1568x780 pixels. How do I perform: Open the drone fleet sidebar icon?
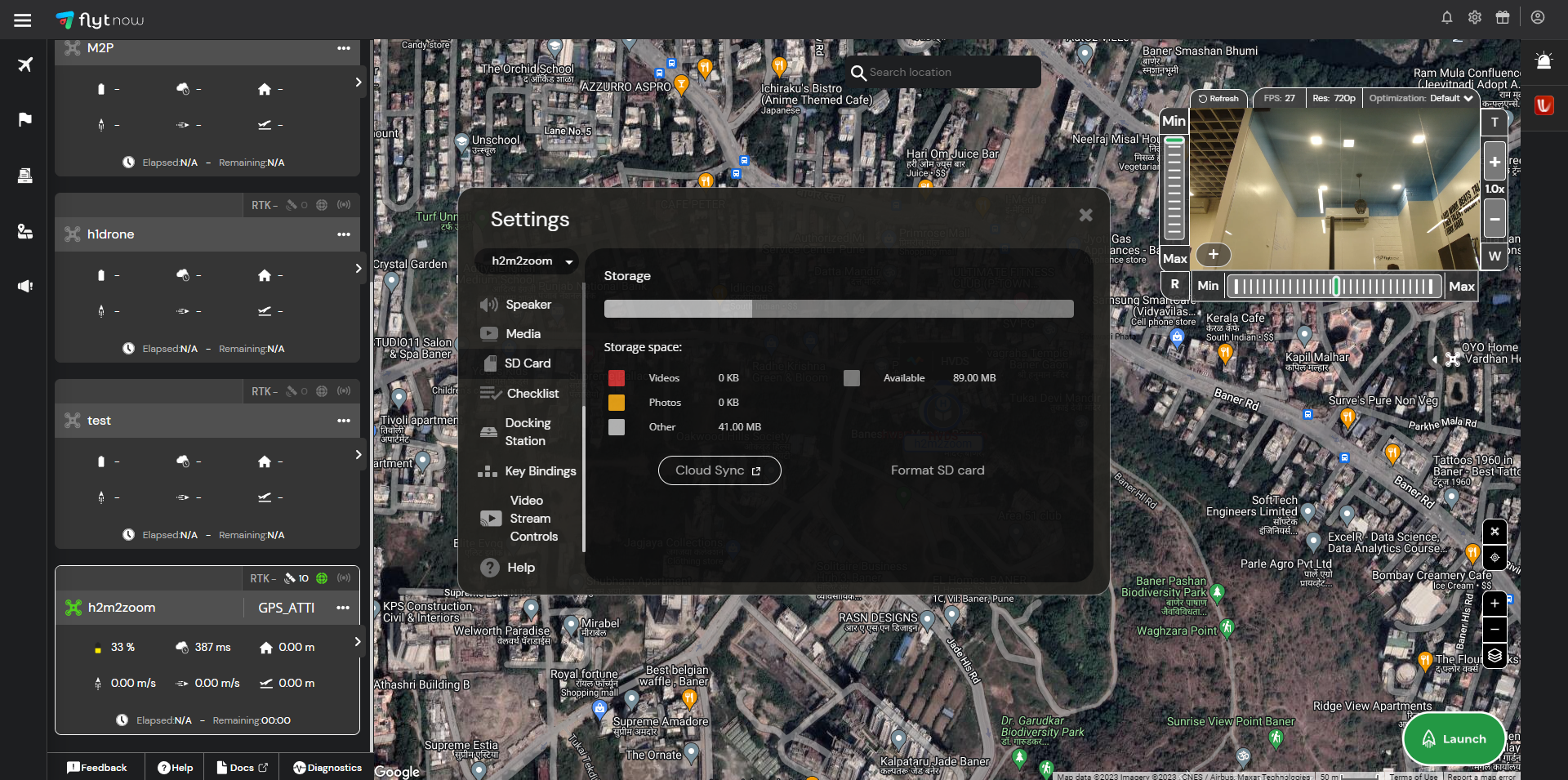coord(25,65)
